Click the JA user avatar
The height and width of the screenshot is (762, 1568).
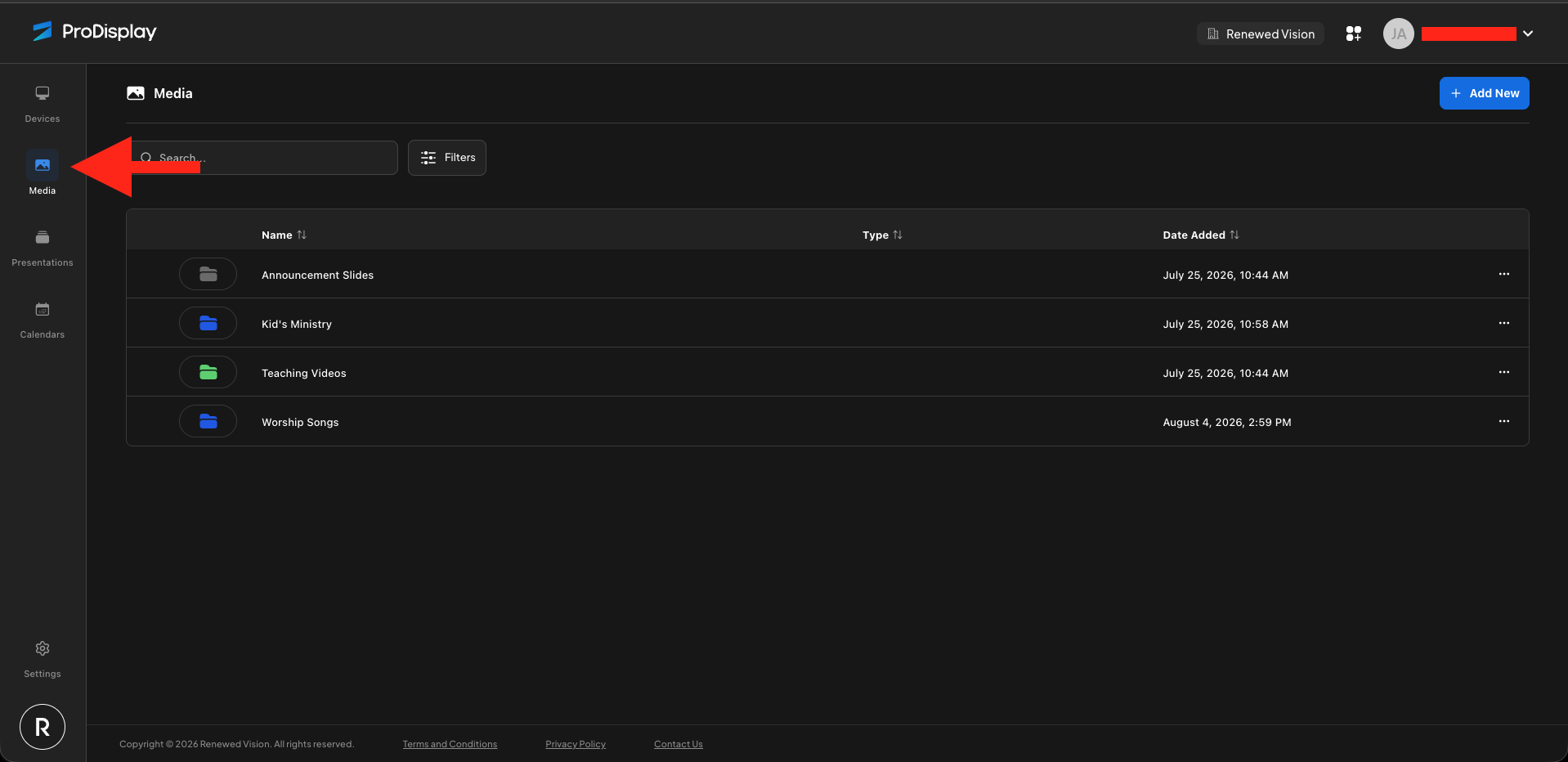click(1399, 34)
